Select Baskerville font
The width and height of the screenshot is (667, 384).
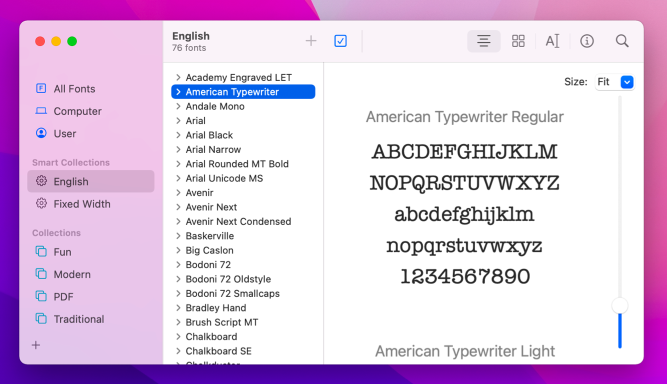point(243,236)
